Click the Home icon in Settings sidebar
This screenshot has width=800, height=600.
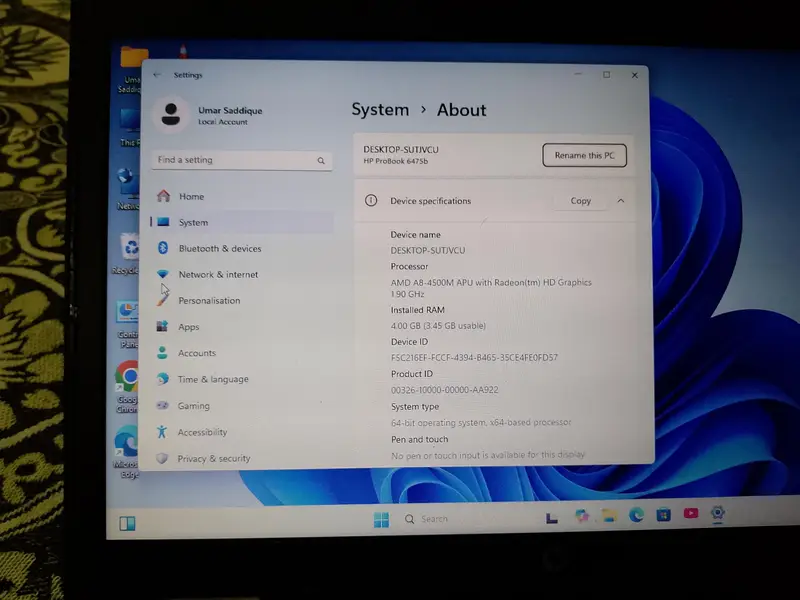[x=163, y=196]
